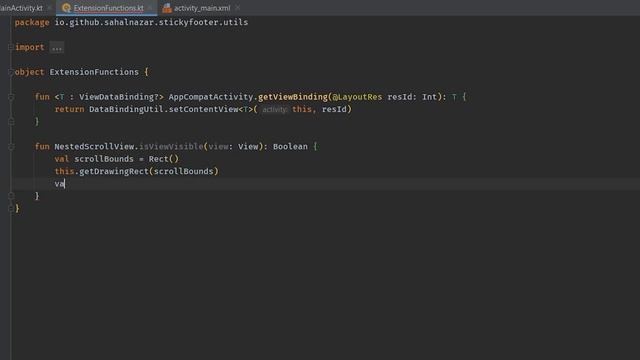Place the cursor after the typed 'va' text
640x360 pixels.
pyautogui.click(x=65, y=184)
